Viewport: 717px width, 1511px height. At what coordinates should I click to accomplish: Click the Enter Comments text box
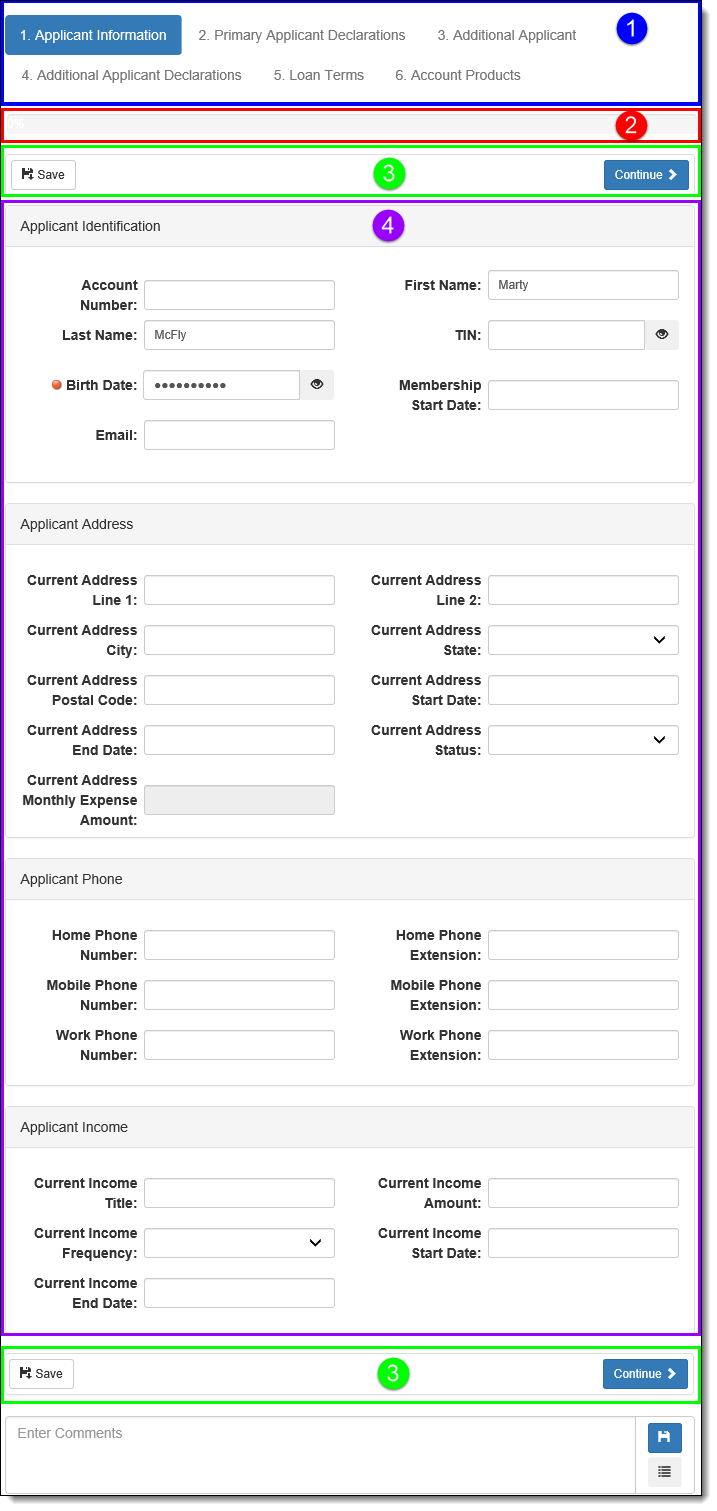point(320,1455)
